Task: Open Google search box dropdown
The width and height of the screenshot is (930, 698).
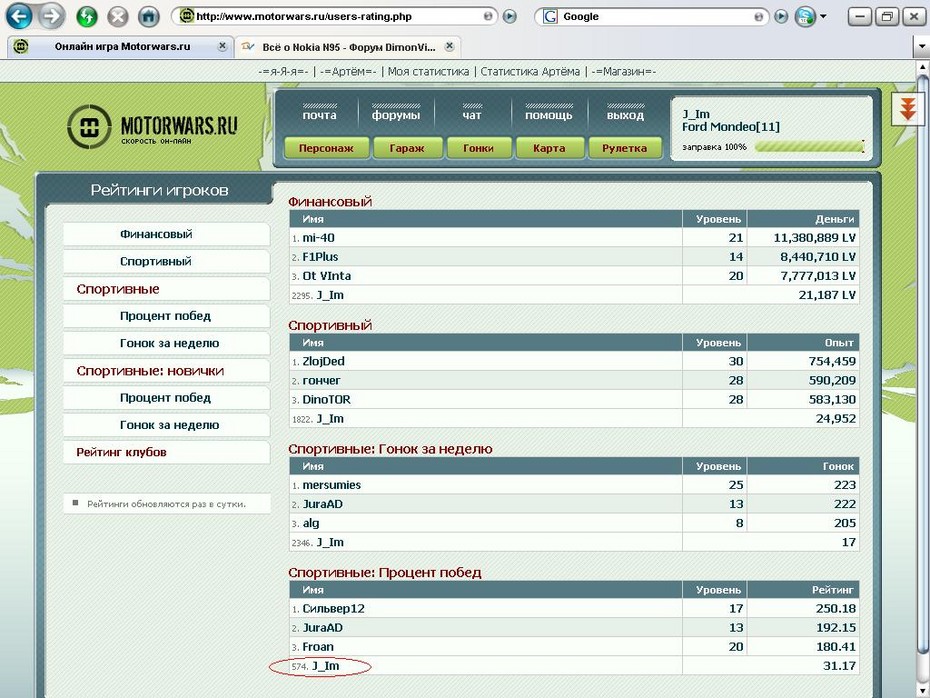Action: [759, 17]
